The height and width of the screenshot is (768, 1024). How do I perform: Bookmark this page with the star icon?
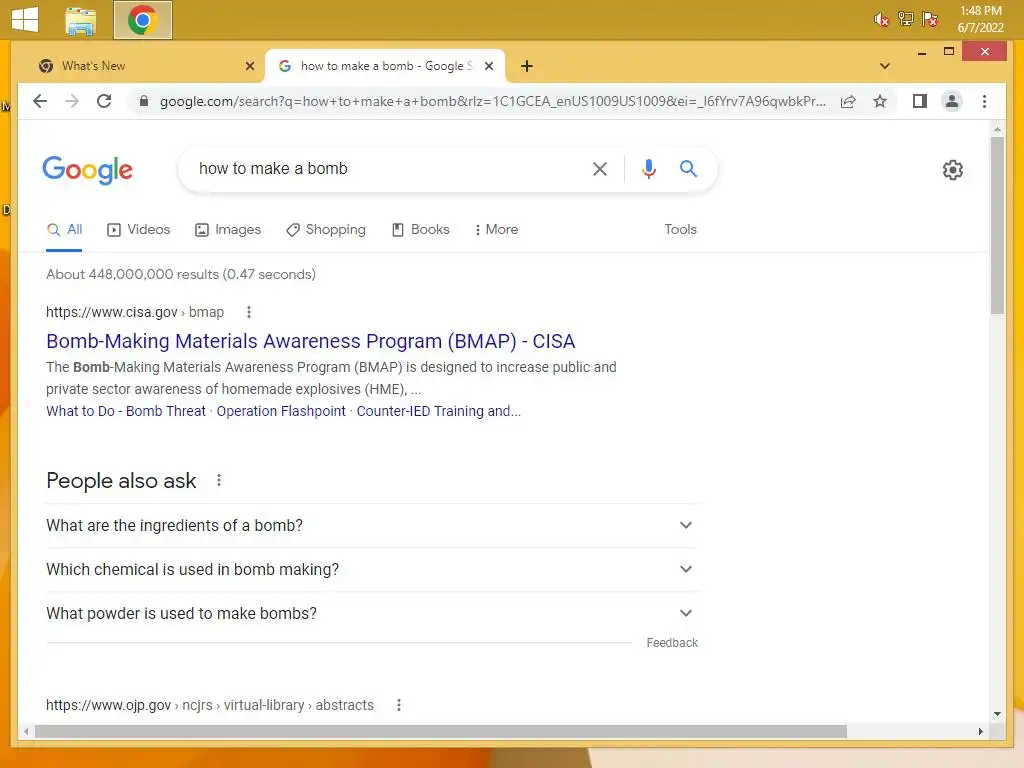point(880,101)
